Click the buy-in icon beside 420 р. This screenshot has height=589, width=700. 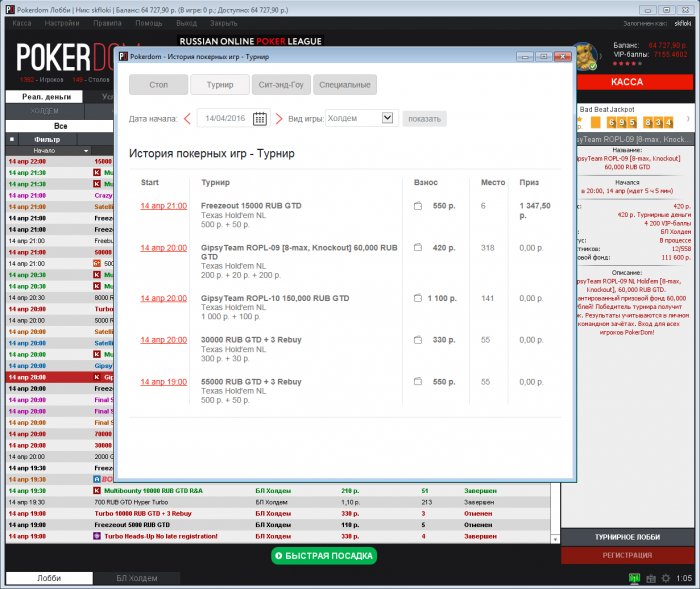(x=418, y=247)
